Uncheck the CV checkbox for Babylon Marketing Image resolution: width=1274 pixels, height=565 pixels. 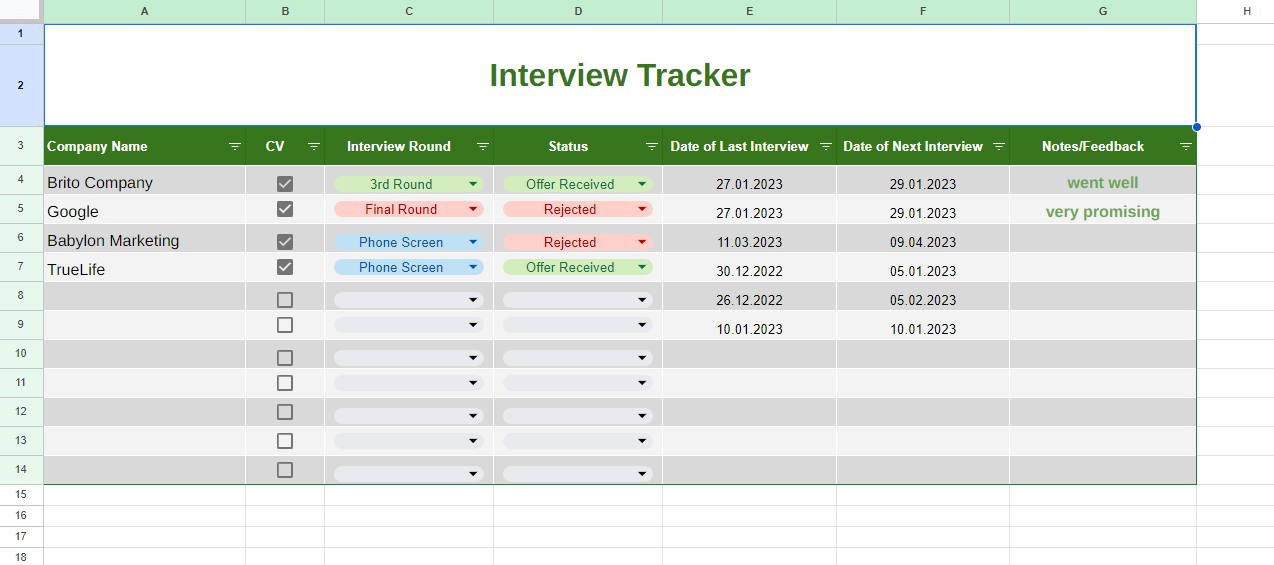click(x=285, y=242)
